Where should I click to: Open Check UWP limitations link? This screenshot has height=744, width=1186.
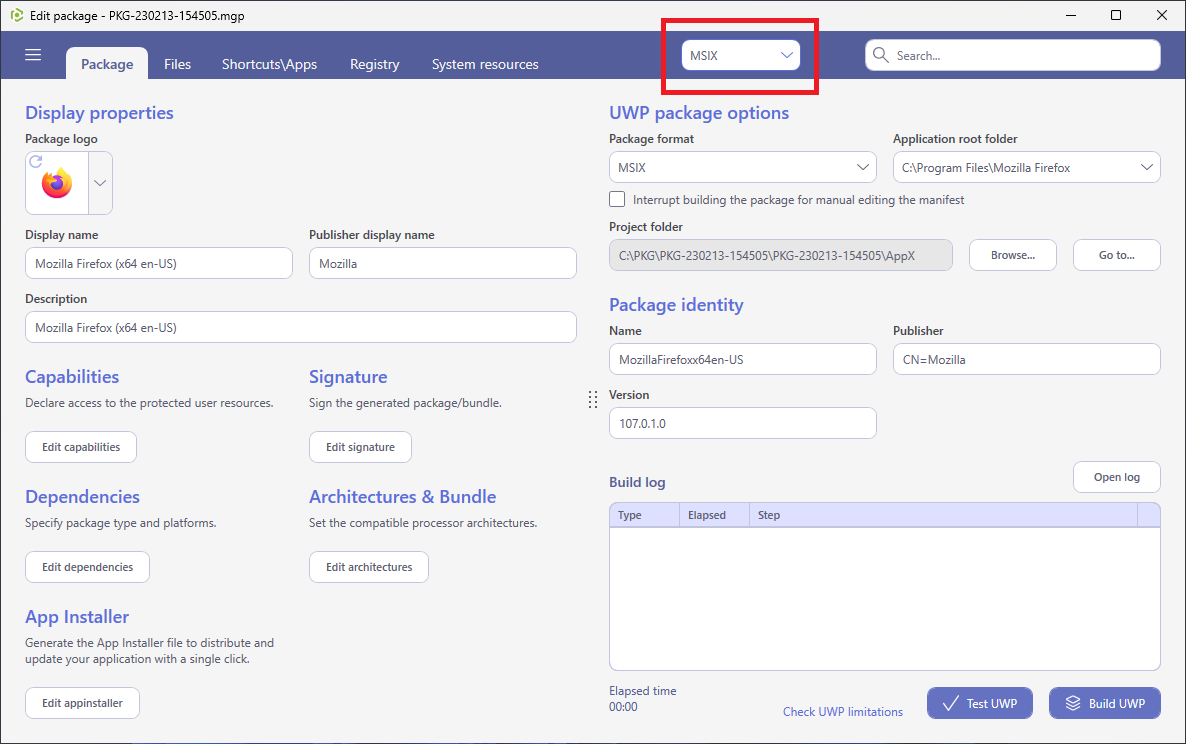[x=843, y=711]
